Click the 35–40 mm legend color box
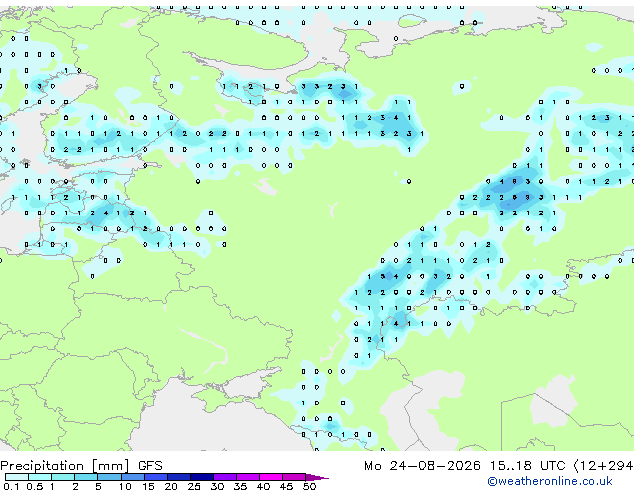Viewport: 634px width, 490px height. click(248, 477)
